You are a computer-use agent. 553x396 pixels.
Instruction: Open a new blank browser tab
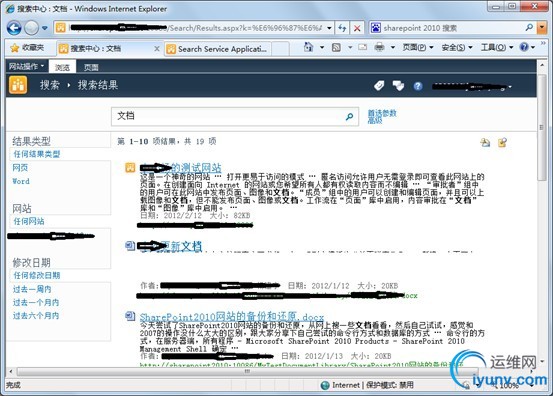(280, 49)
